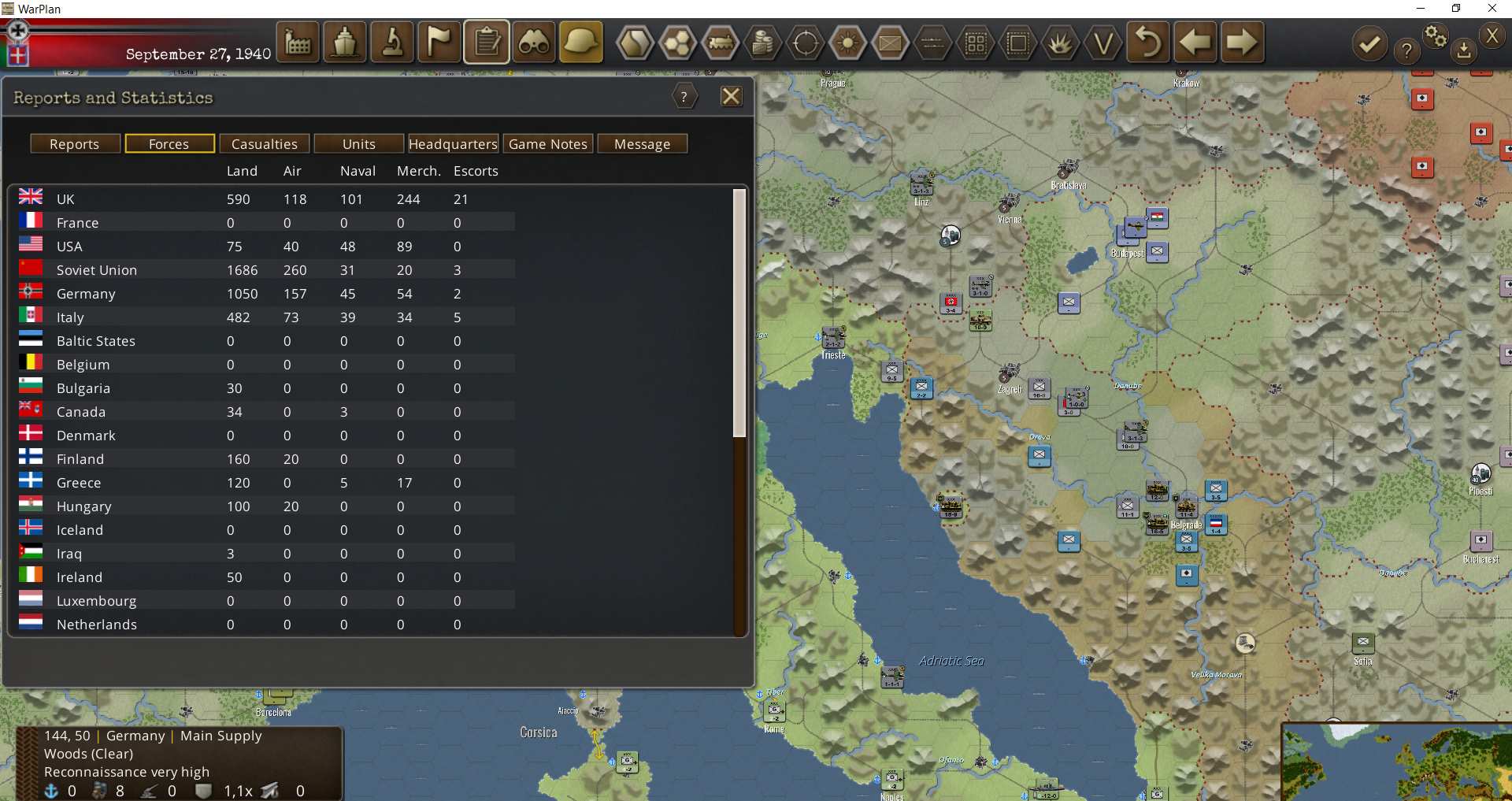
Task: Click the minimap in the corner
Action: click(1397, 763)
